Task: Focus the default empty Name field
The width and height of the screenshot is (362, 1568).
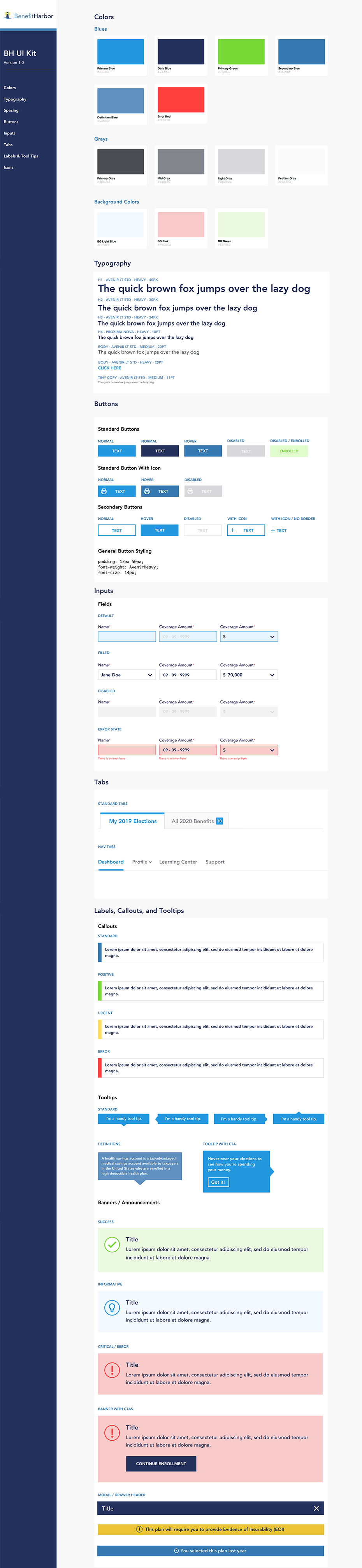Action: [127, 637]
